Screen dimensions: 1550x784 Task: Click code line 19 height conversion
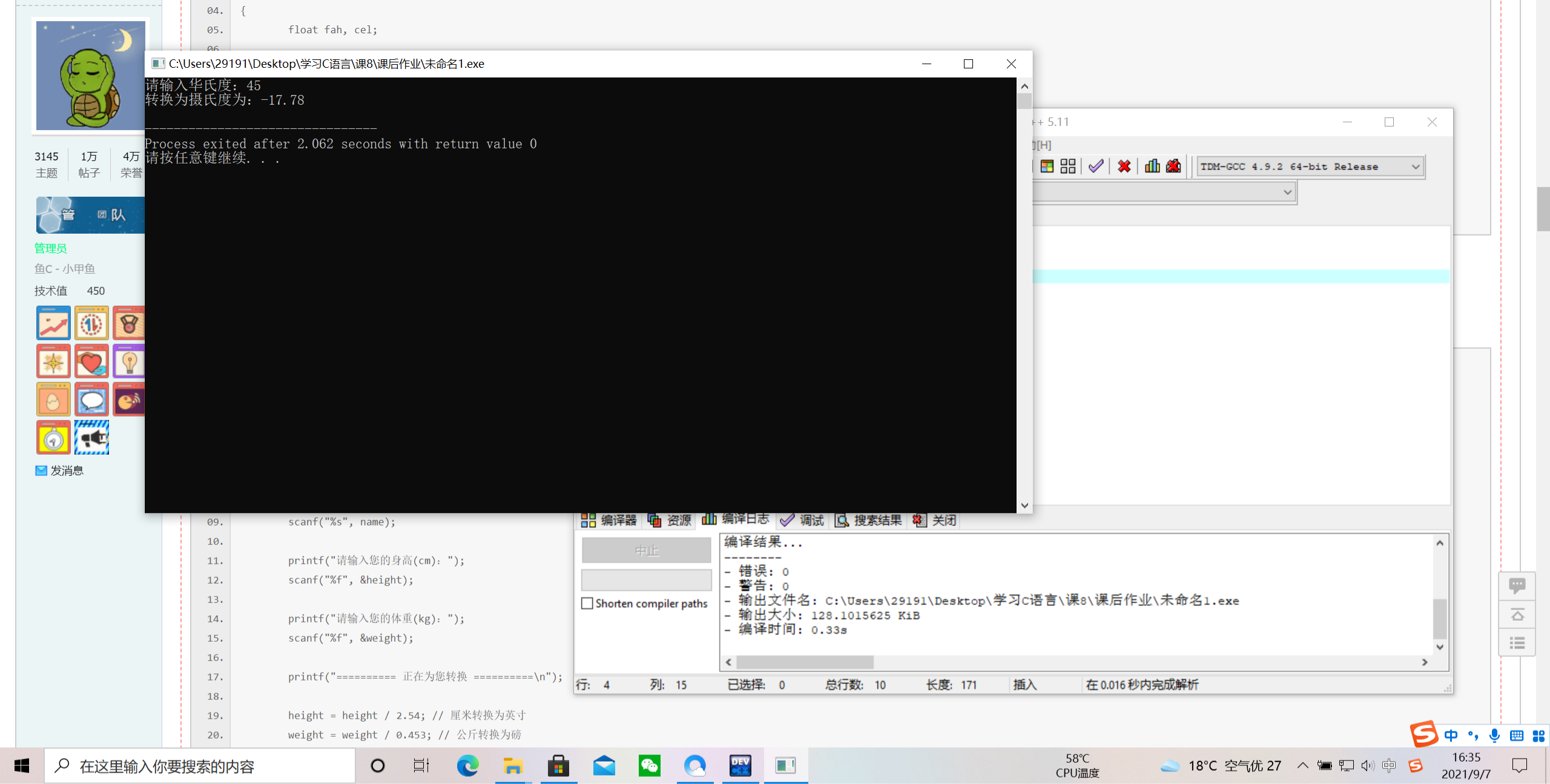[407, 716]
